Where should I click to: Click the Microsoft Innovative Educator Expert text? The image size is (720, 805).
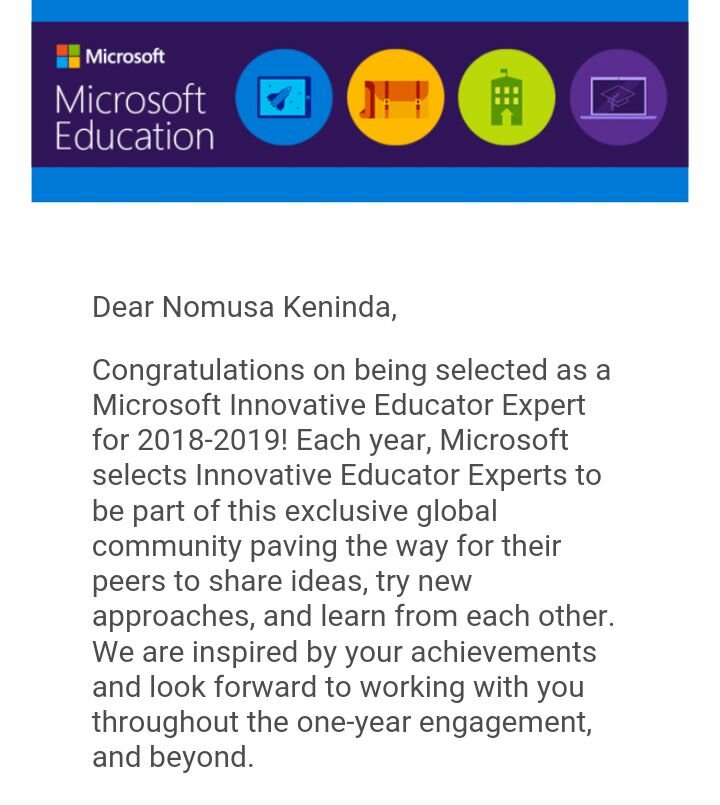[339, 405]
